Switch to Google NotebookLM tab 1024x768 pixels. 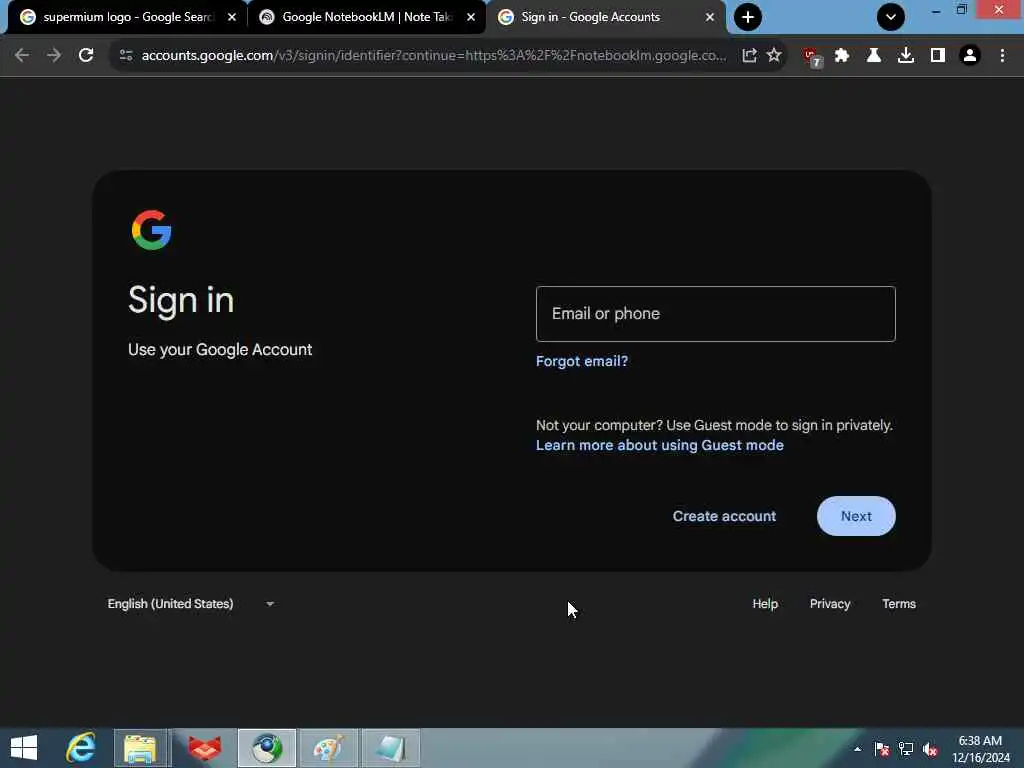[x=366, y=17]
